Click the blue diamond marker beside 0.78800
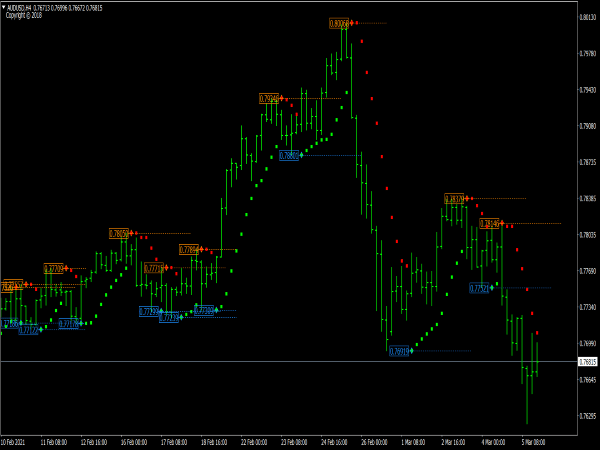600x450 pixels. (x=302, y=155)
